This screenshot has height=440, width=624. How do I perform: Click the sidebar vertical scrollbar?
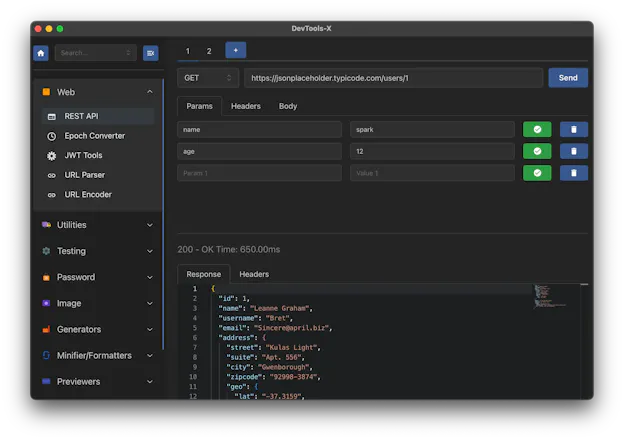point(163,215)
